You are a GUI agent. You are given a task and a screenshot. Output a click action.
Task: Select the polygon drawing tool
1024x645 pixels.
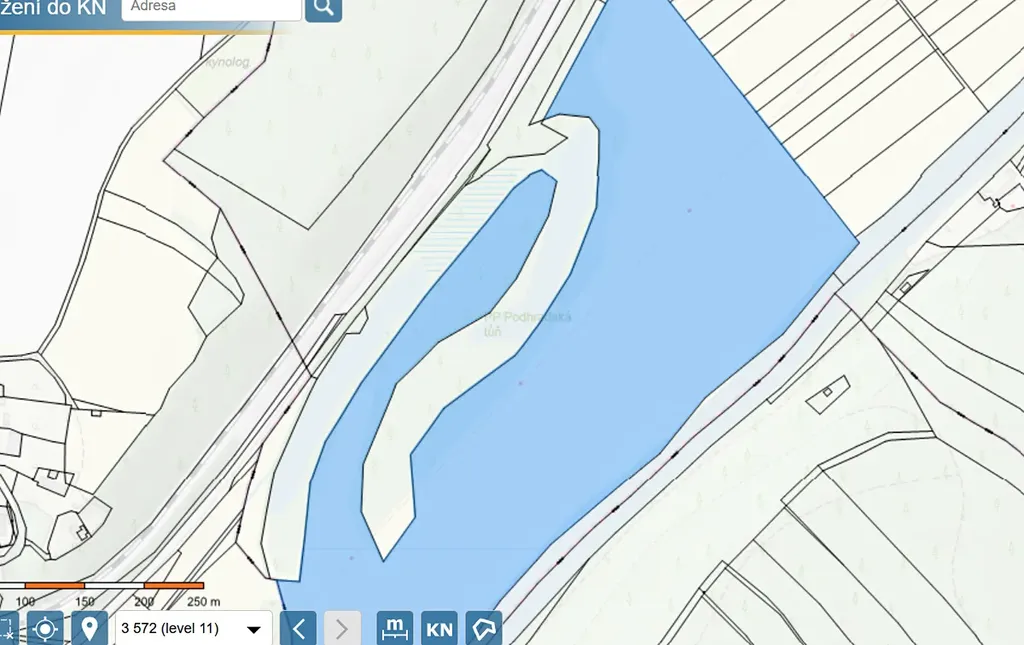[x=484, y=629]
